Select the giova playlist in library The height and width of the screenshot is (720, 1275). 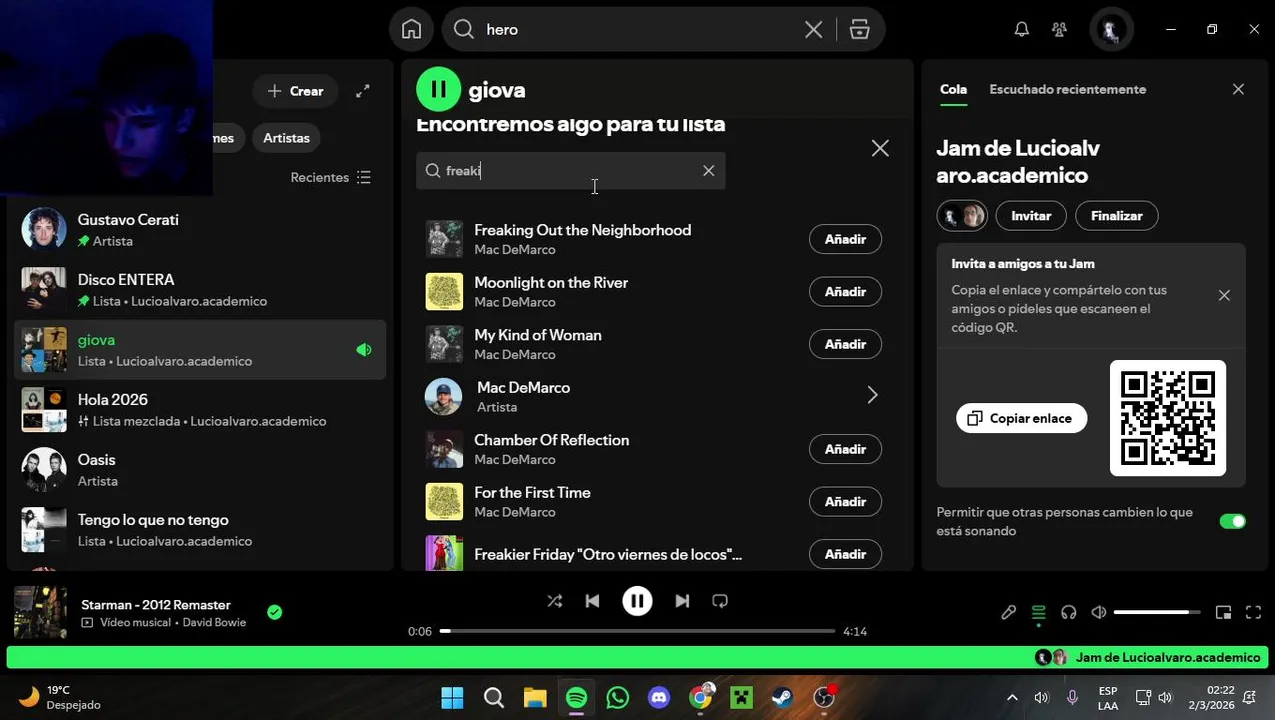pos(200,350)
